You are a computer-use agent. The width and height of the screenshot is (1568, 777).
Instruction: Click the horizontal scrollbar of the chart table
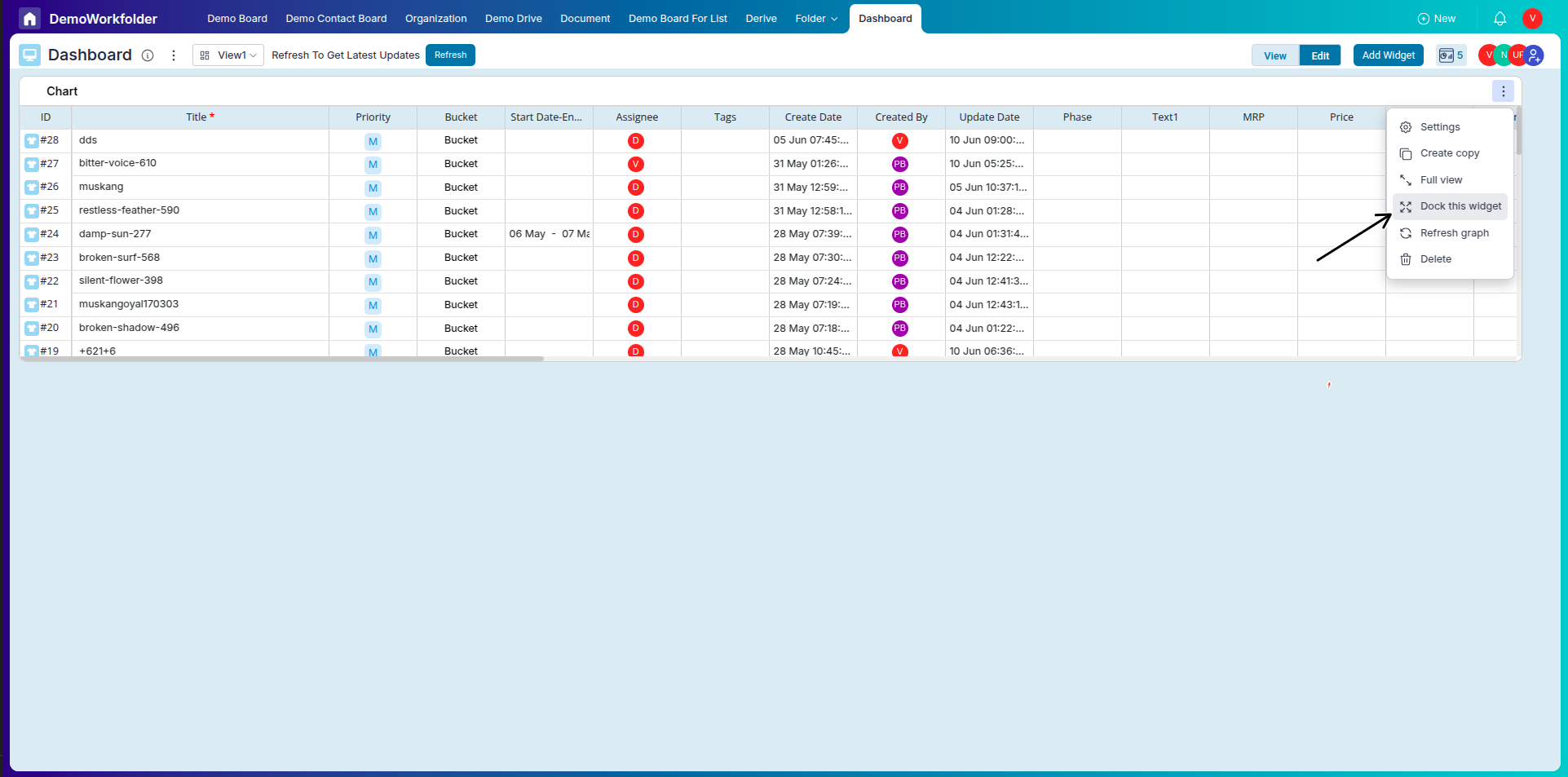(283, 359)
